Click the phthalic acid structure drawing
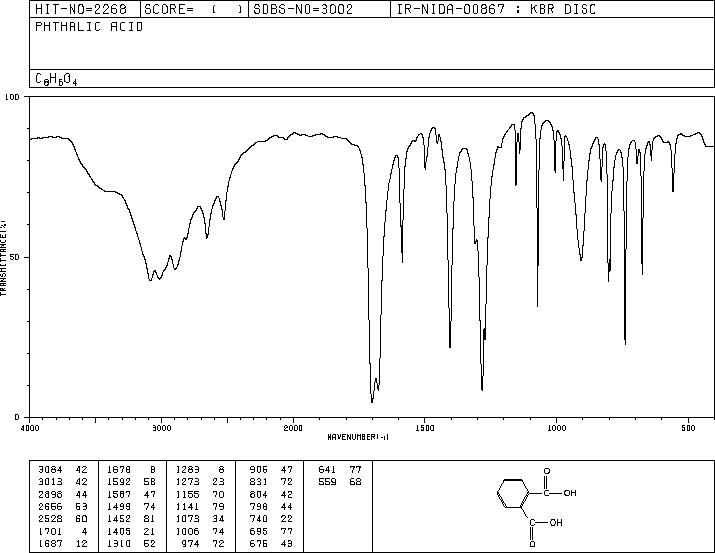Image resolution: width=715 pixels, height=553 pixels. [537, 506]
